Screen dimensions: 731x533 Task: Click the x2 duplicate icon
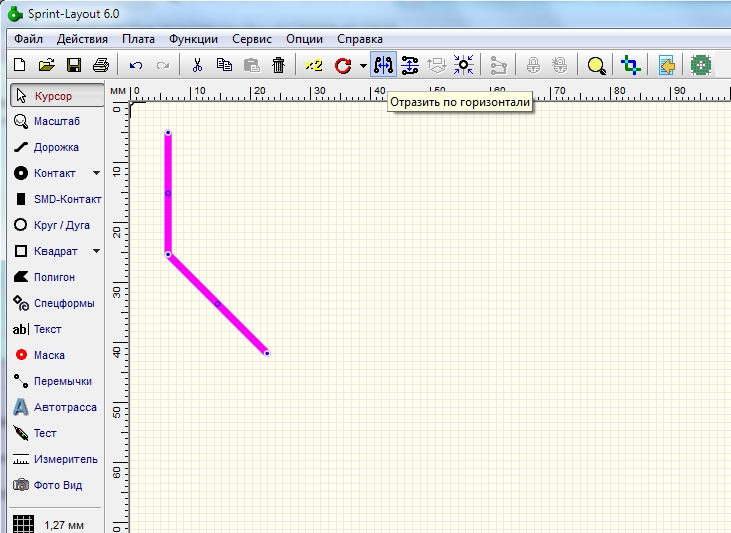click(x=314, y=66)
